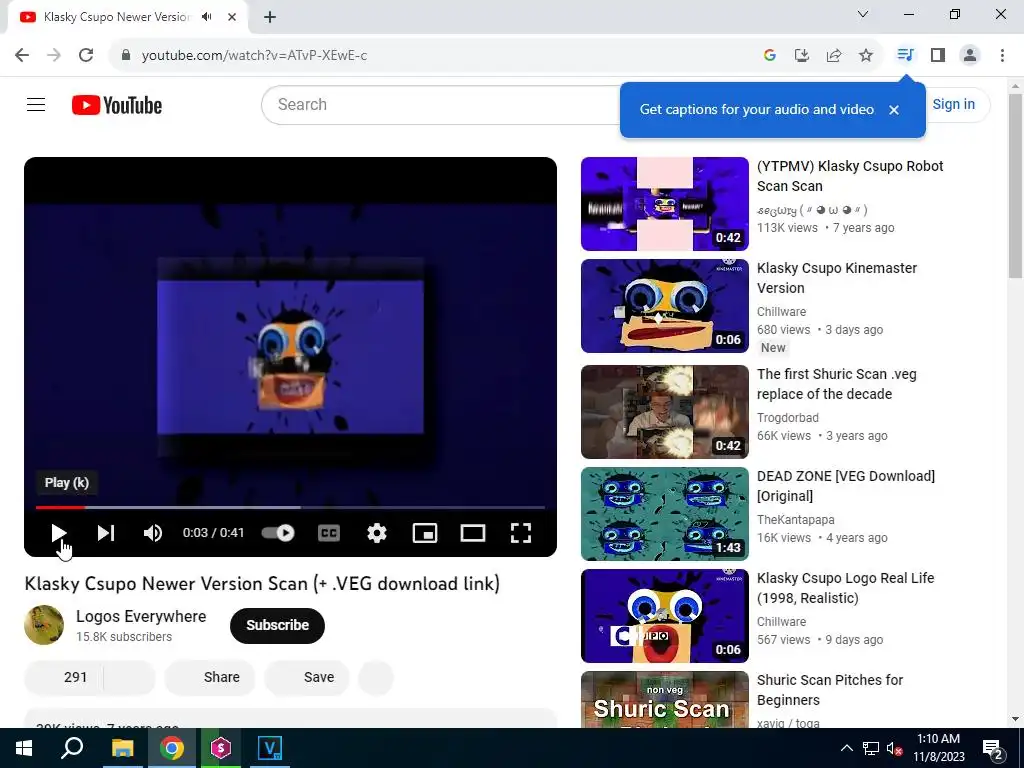This screenshot has height=768, width=1024.
Task: Mute the video player volume
Action: coord(153,533)
